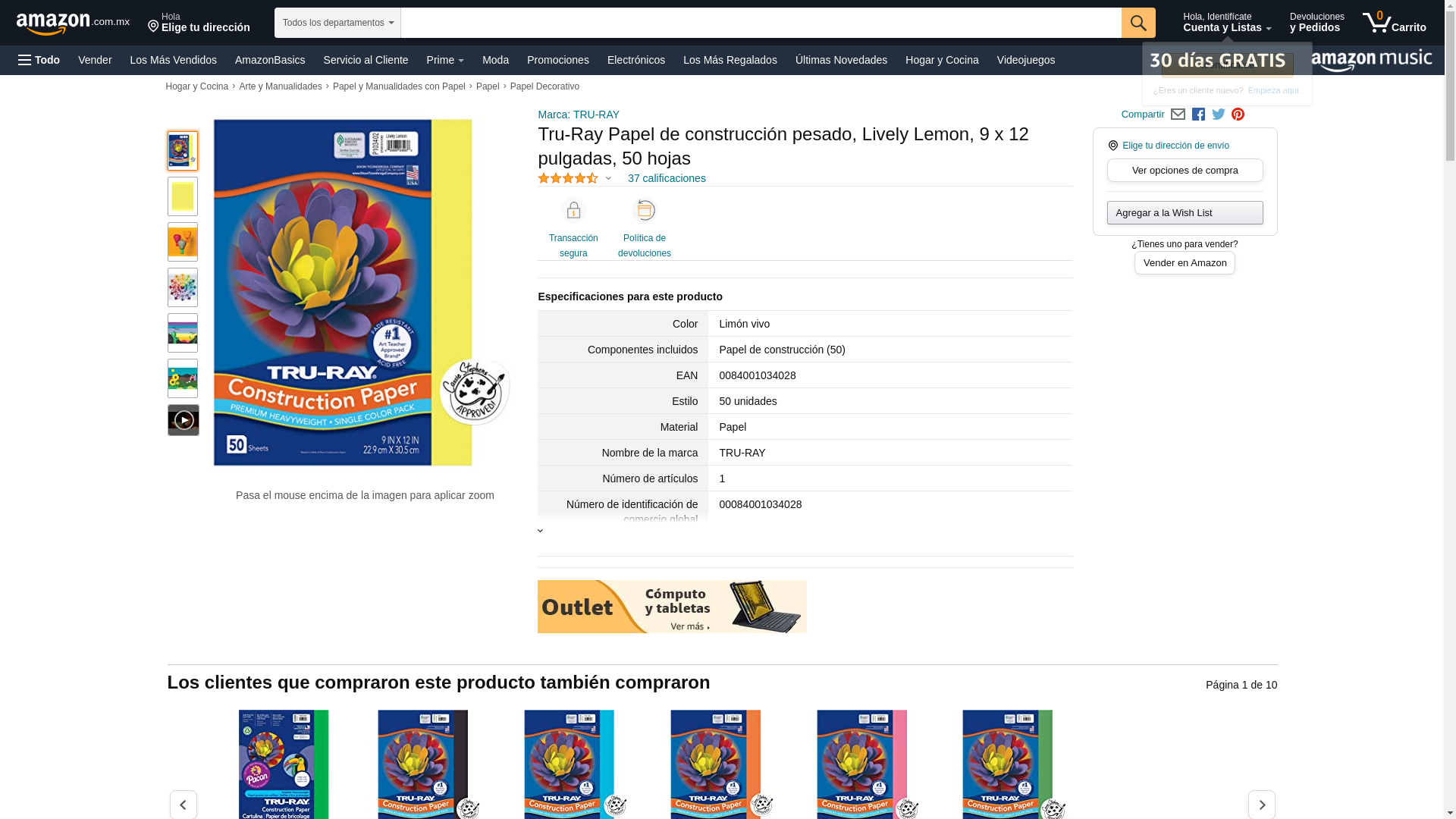Click the search magnifier button
The width and height of the screenshot is (1456, 819).
(x=1138, y=23)
